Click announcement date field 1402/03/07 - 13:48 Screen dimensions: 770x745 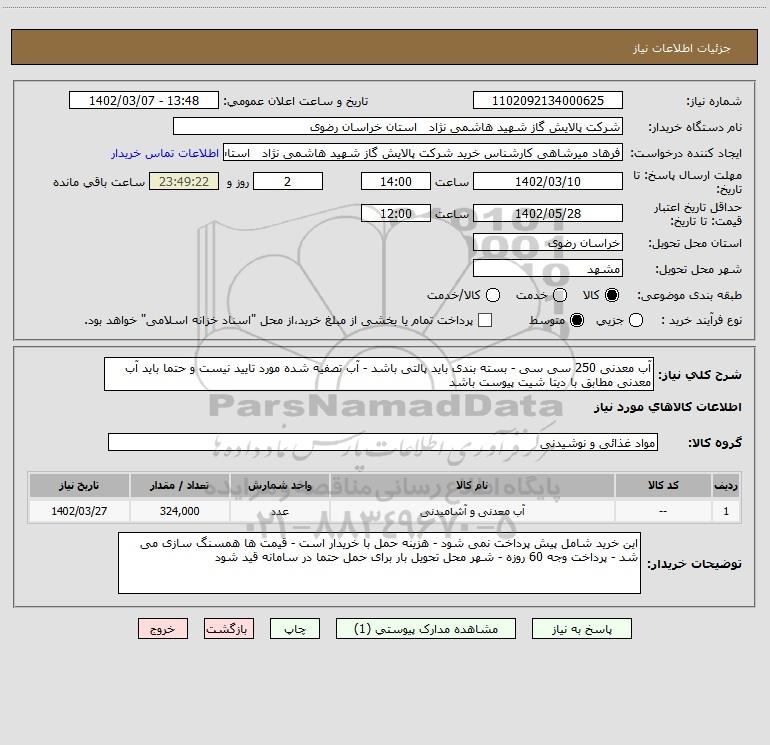tap(144, 100)
